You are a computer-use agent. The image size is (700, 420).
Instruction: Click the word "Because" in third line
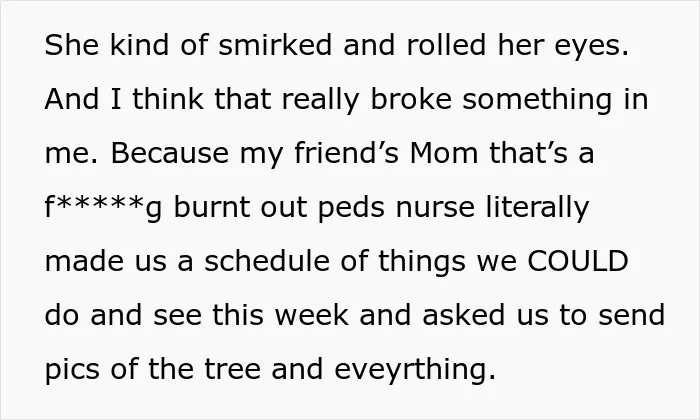click(170, 153)
